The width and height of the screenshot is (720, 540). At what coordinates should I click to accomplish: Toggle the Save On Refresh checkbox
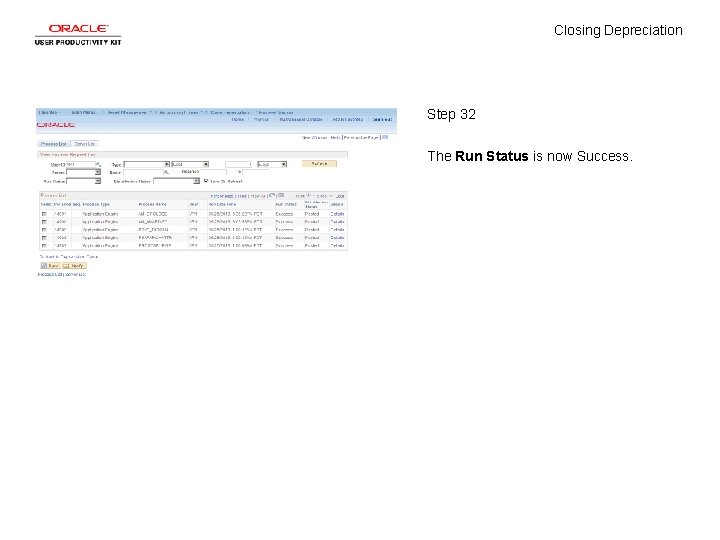pos(206,181)
